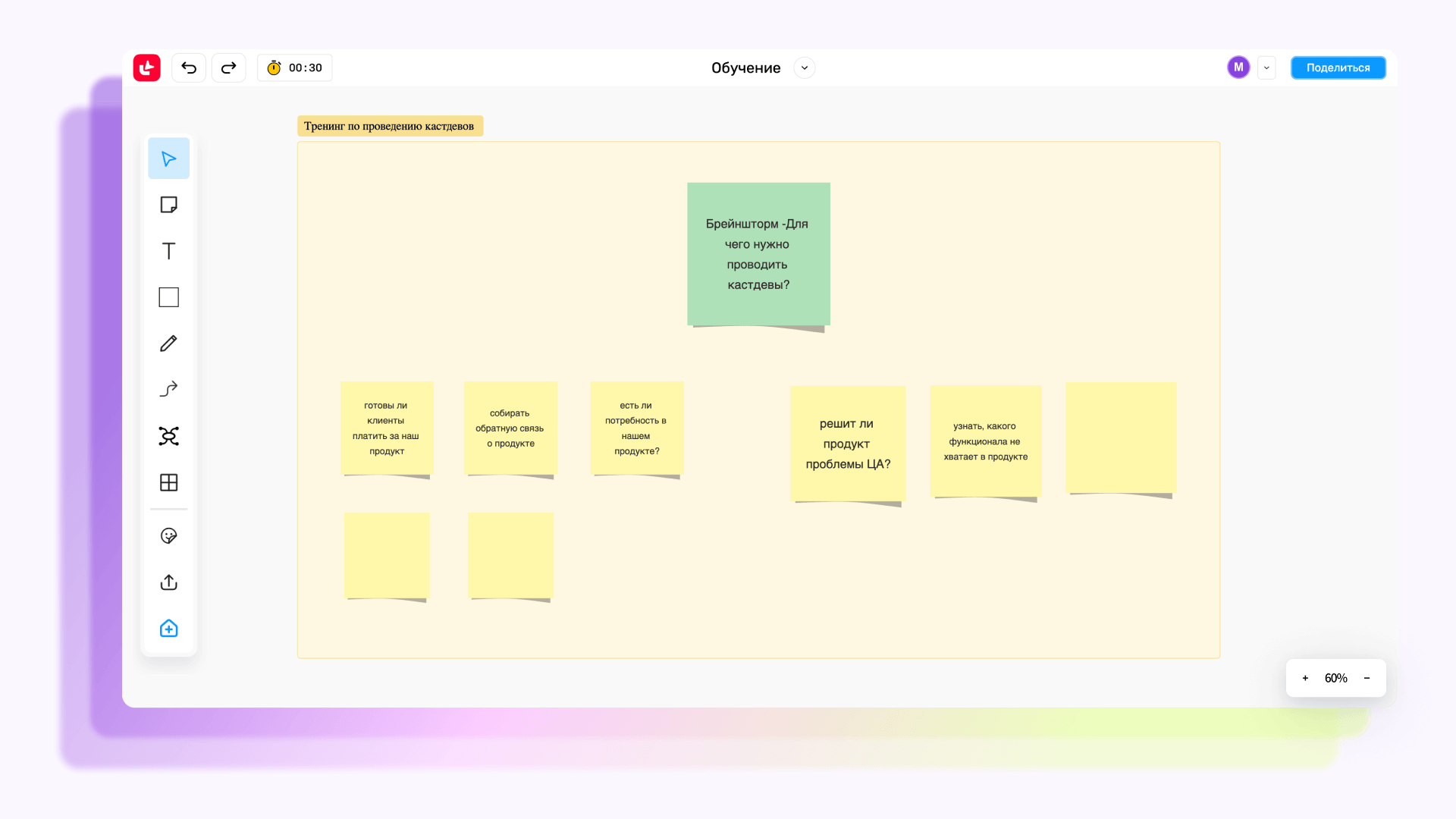The image size is (1456, 819).
Task: Zoom in with the plus button
Action: (1305, 679)
